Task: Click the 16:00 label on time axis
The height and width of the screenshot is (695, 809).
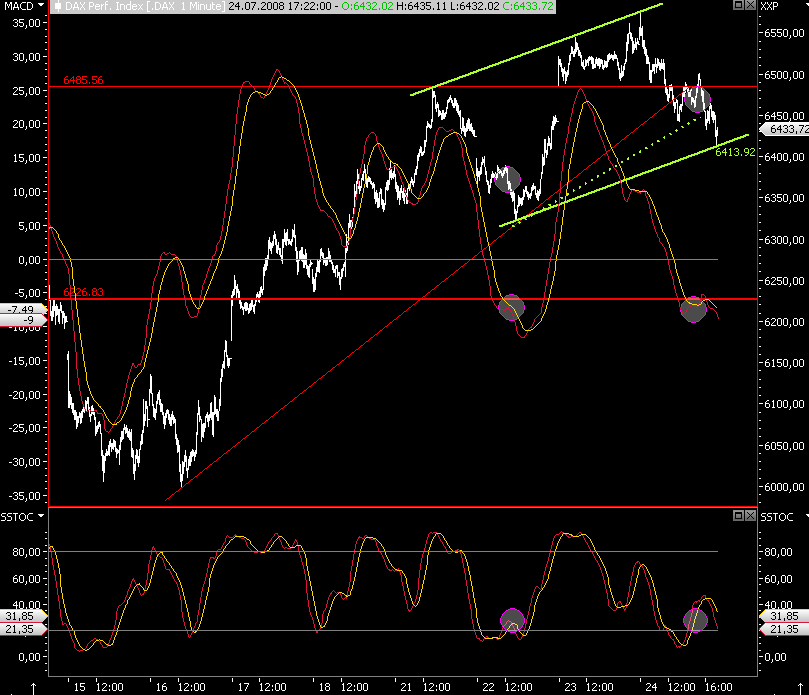Action: coord(719,687)
